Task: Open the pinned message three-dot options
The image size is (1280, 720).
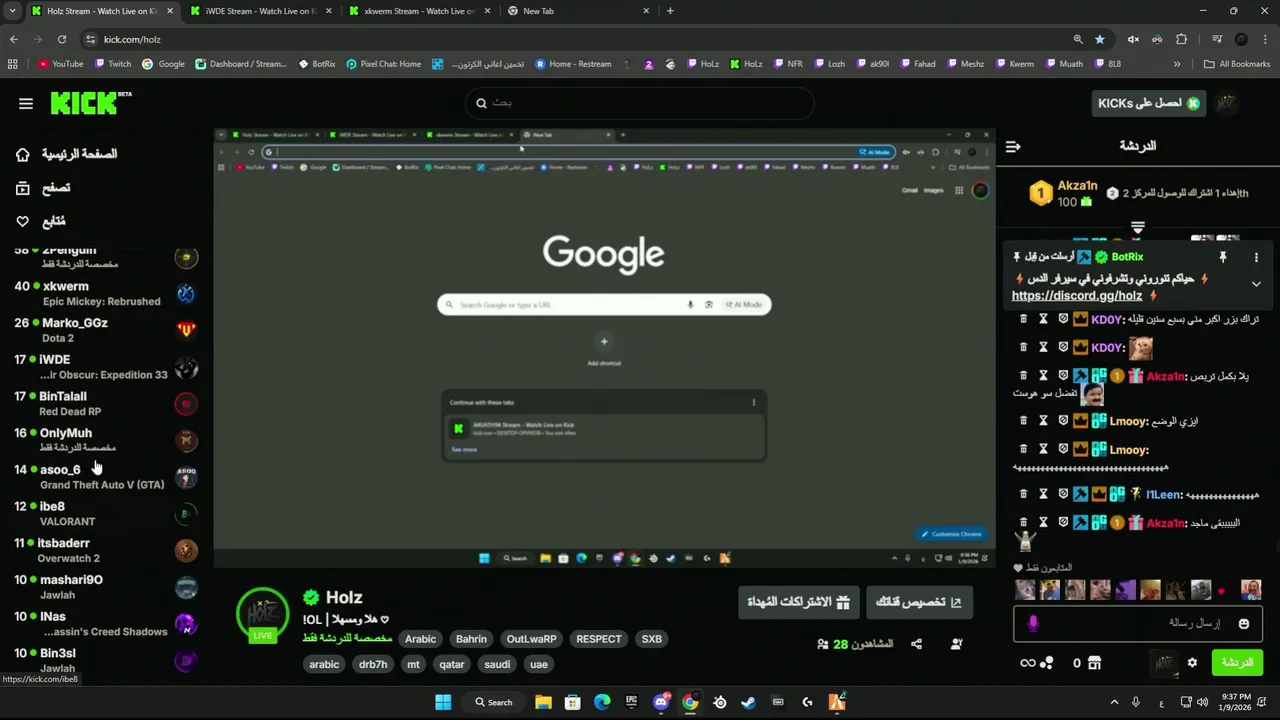Action: click(x=1256, y=257)
